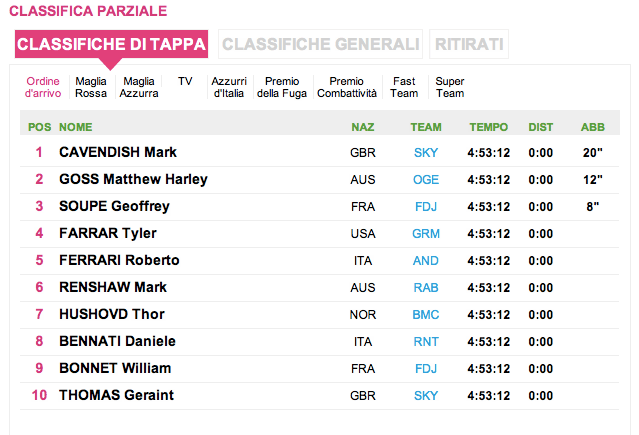Select the Super Team ranking
Screen dimensions: 639x435
450,87
